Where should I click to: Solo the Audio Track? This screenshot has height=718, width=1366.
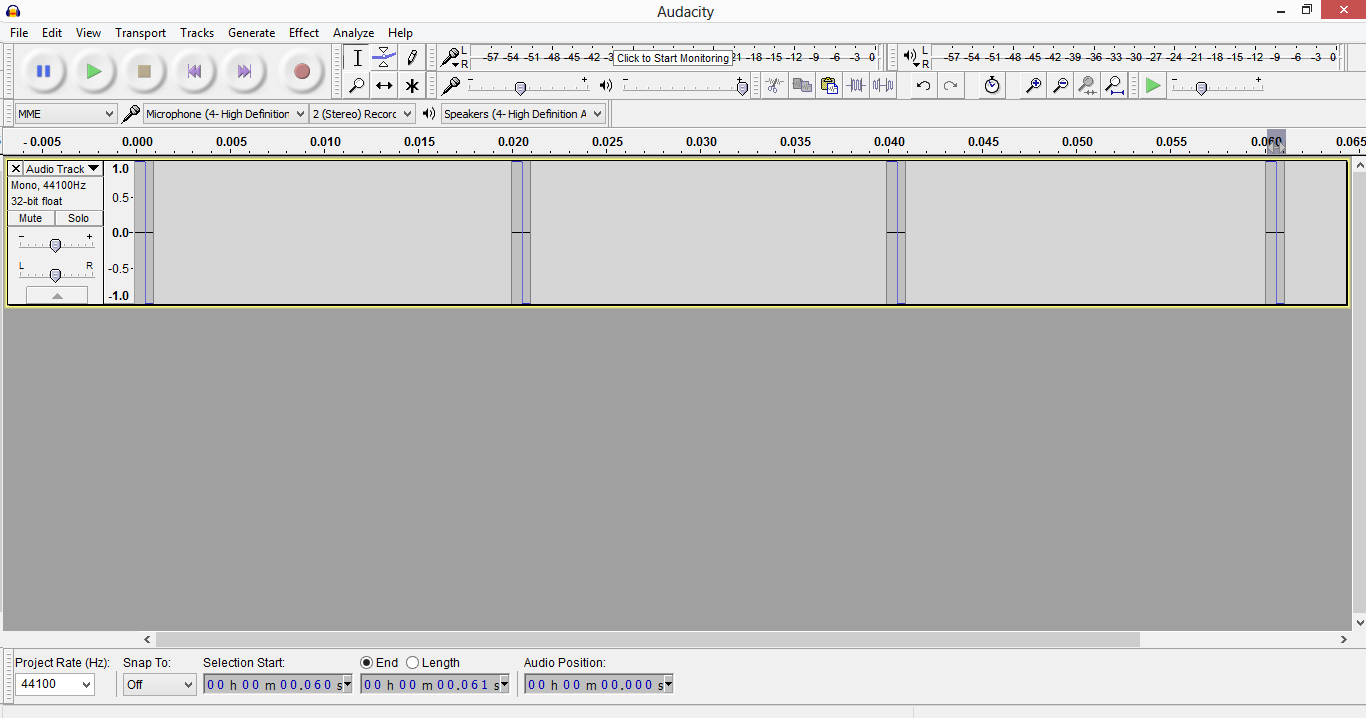point(79,218)
